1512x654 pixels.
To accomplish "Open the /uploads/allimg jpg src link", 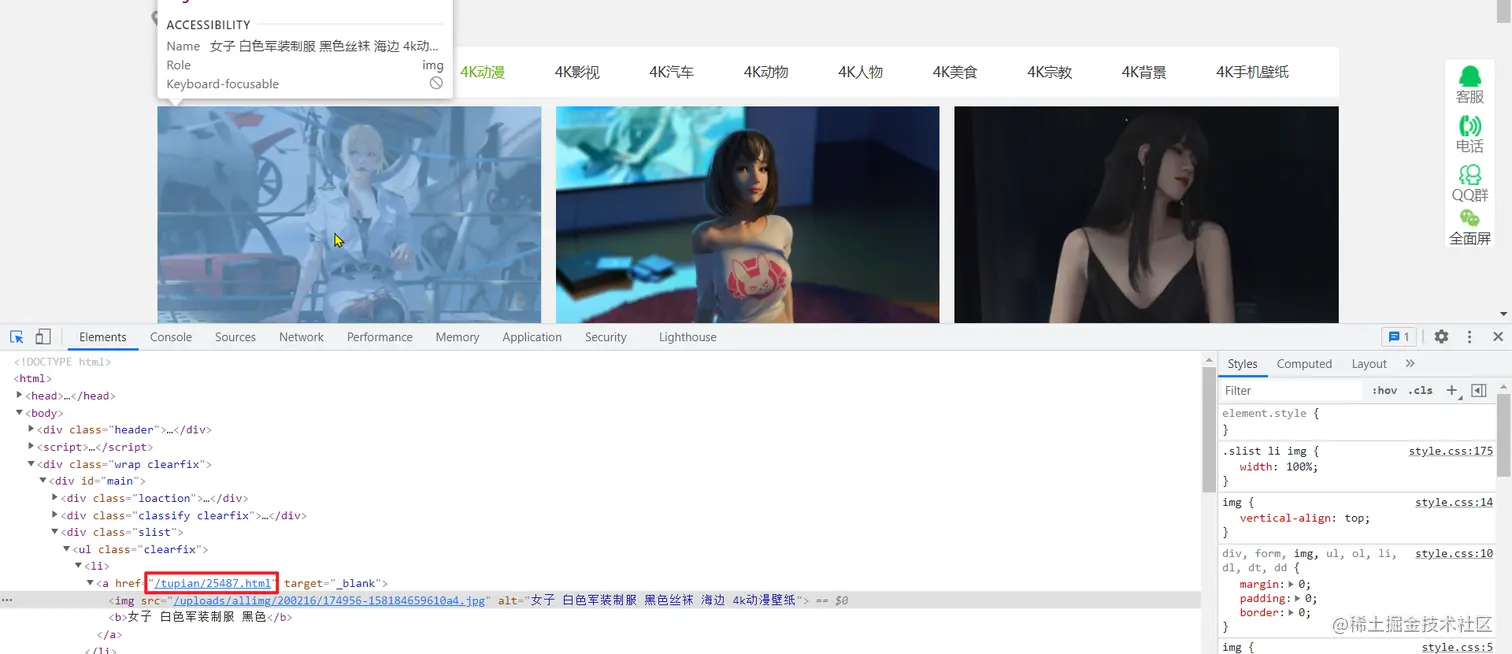I will [x=330, y=600].
